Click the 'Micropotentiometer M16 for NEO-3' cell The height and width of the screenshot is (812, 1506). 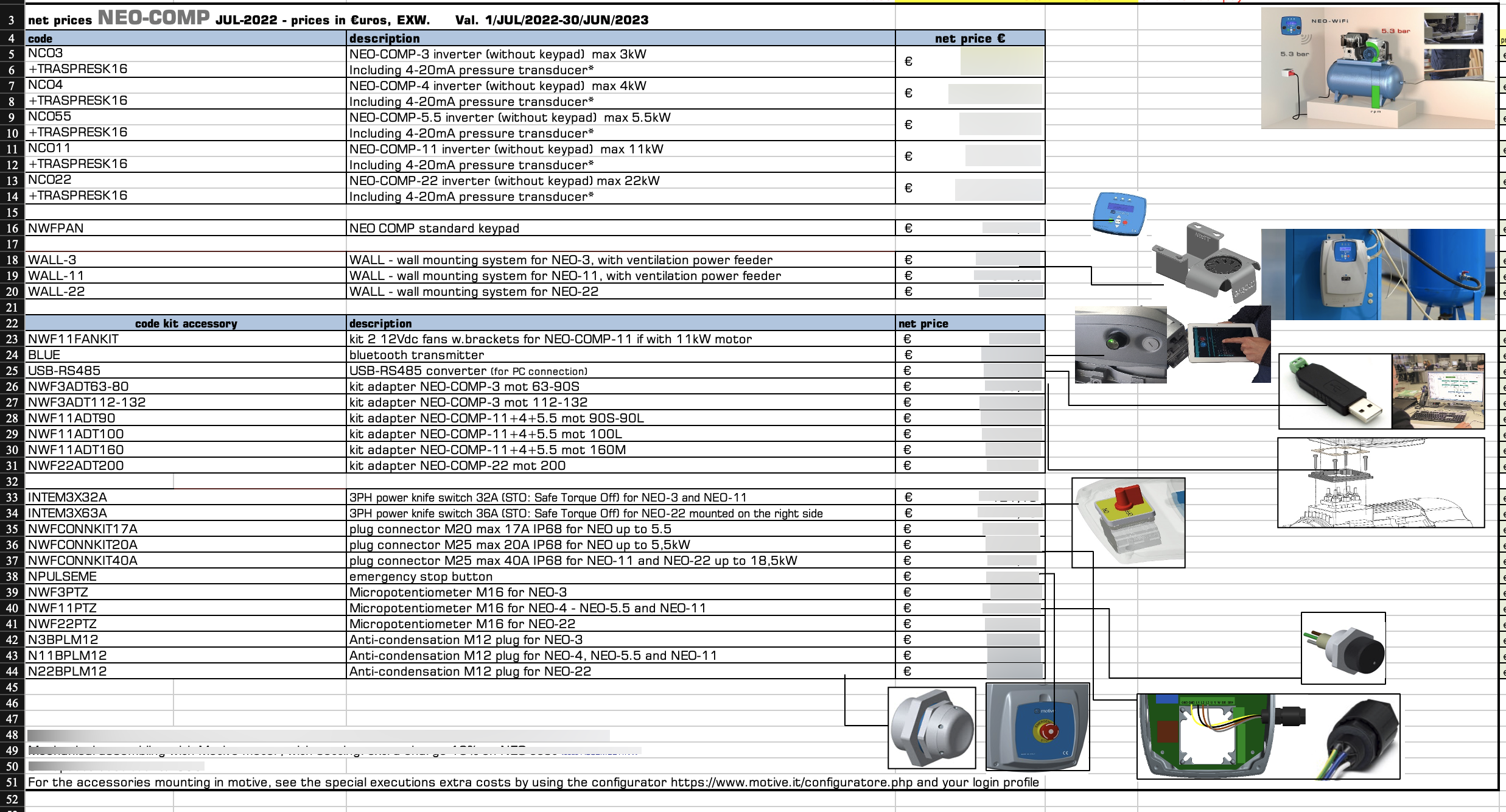tap(621, 592)
